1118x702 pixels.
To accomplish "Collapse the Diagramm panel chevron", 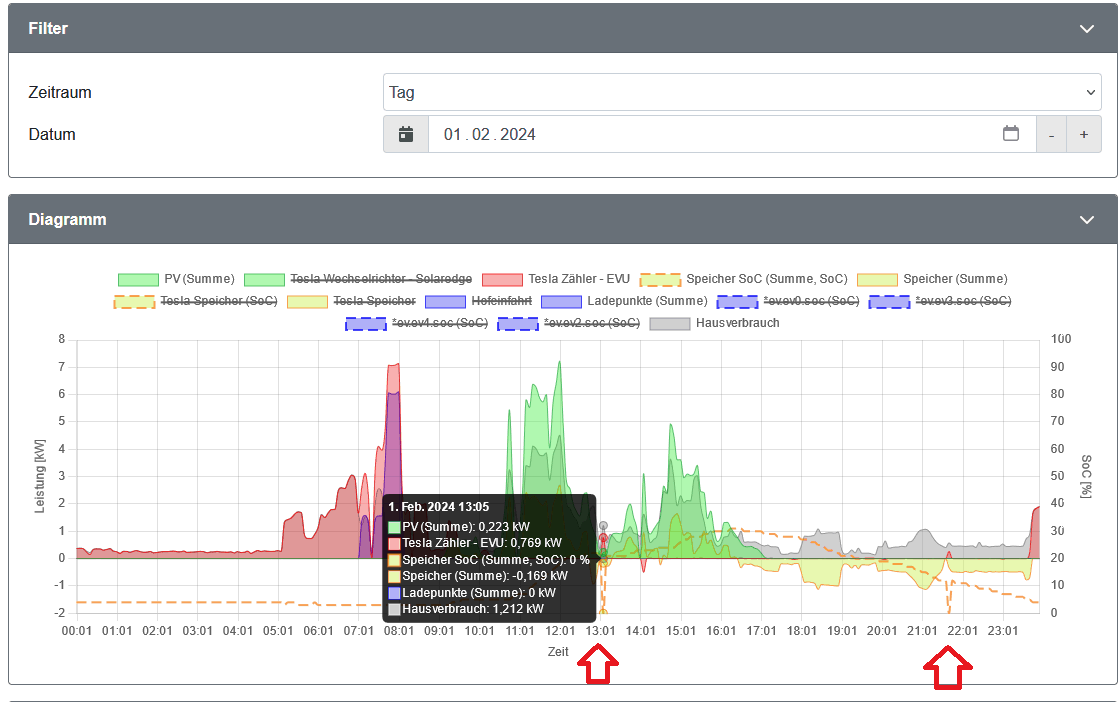I will (1087, 220).
